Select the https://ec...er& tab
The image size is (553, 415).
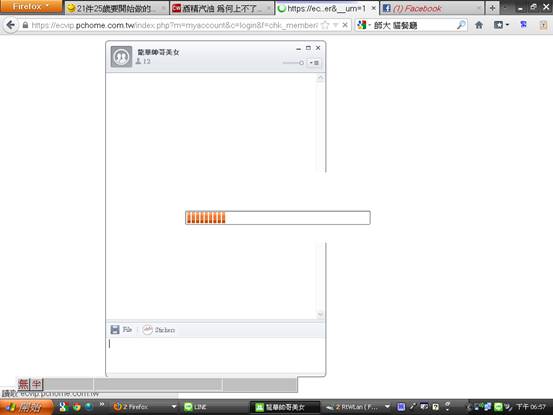[327, 8]
